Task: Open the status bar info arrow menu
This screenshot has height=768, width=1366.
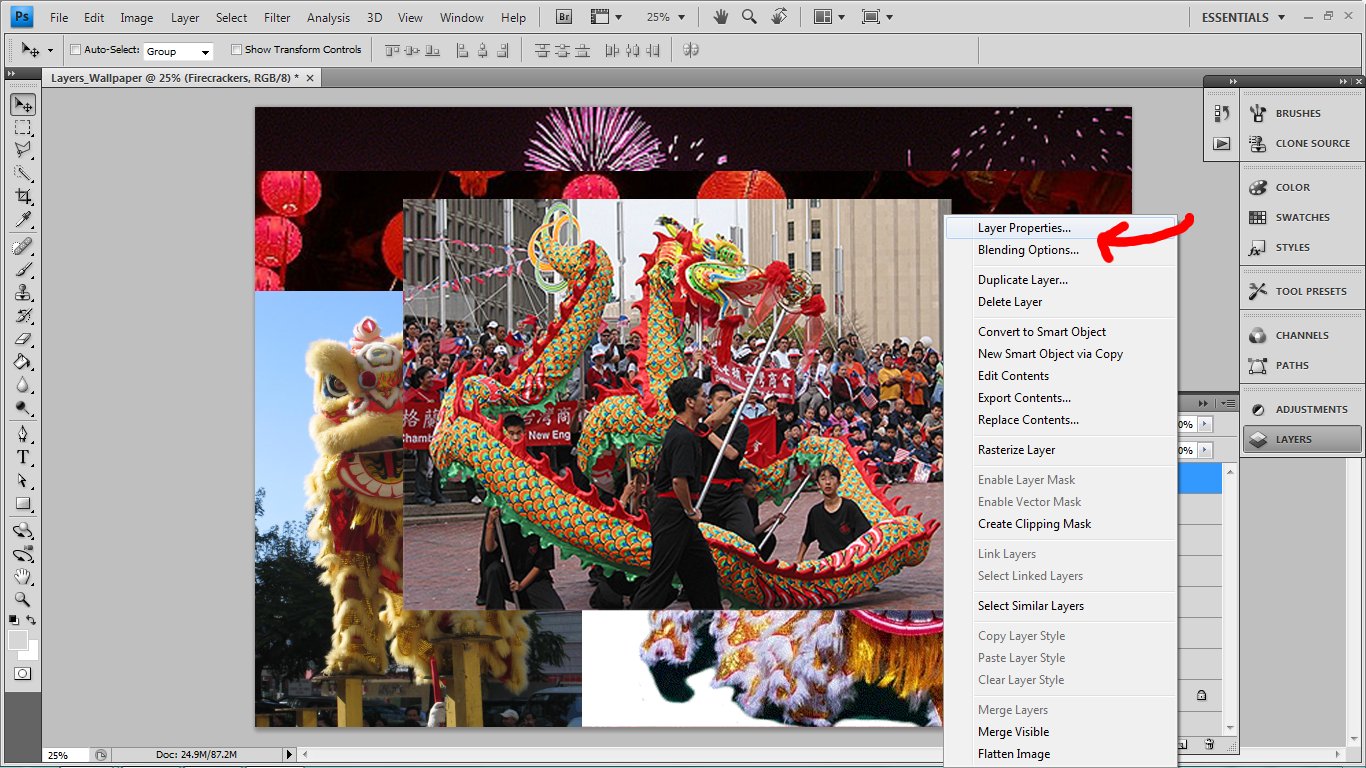Action: click(290, 755)
